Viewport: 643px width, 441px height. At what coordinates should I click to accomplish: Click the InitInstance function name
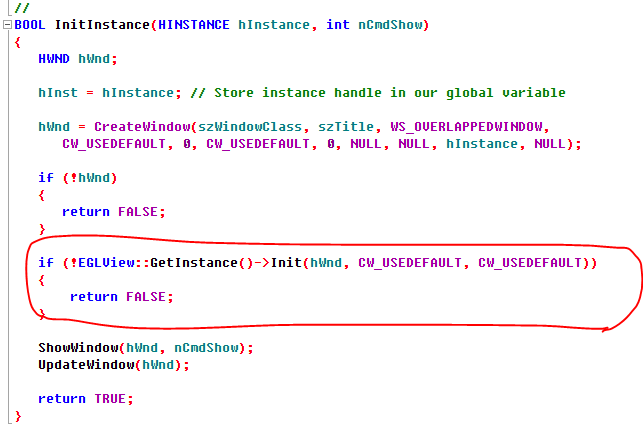click(102, 25)
